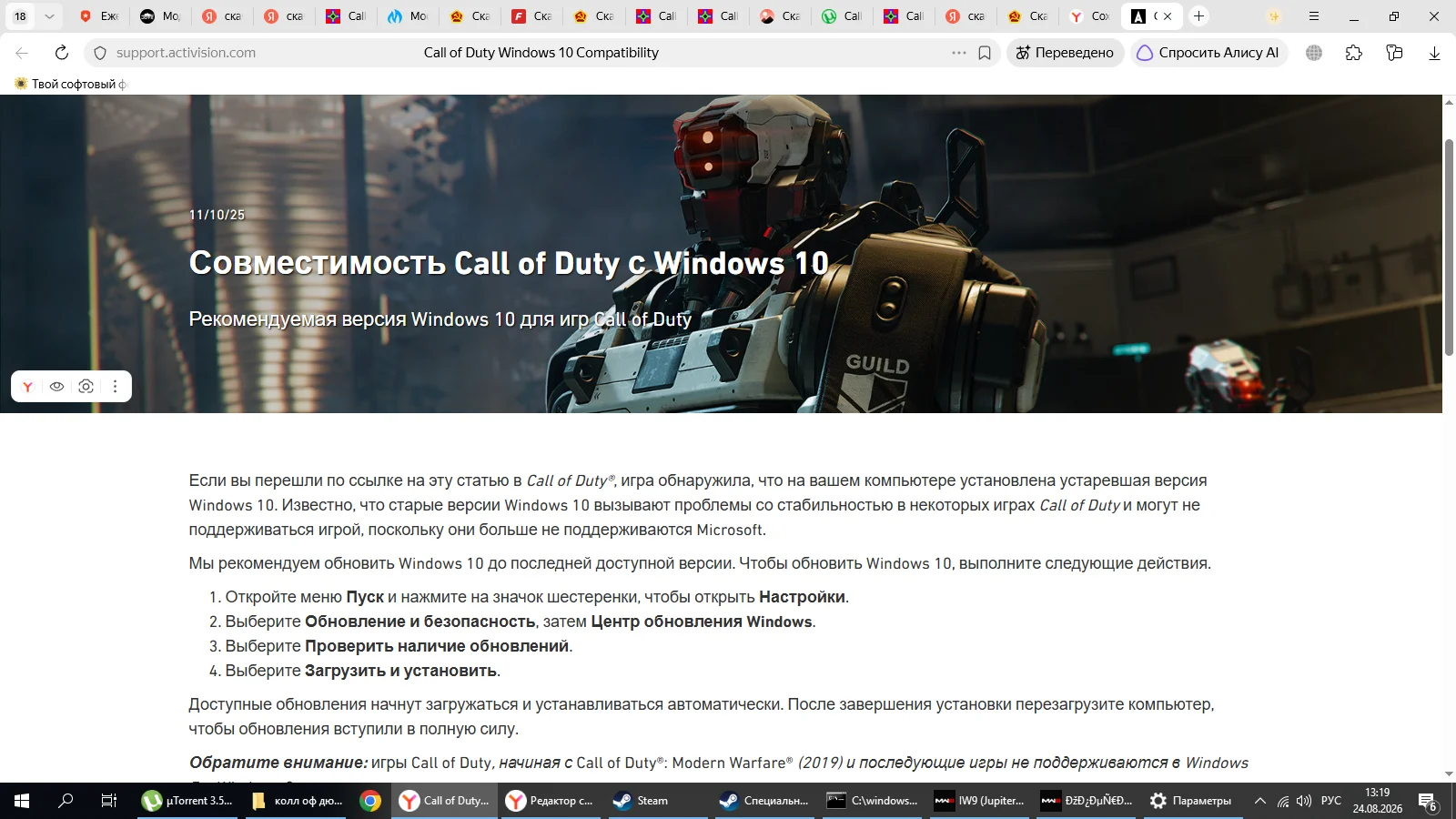This screenshot has width=1456, height=819.
Task: Click the scrollbar up arrow
Action: [x=1449, y=102]
